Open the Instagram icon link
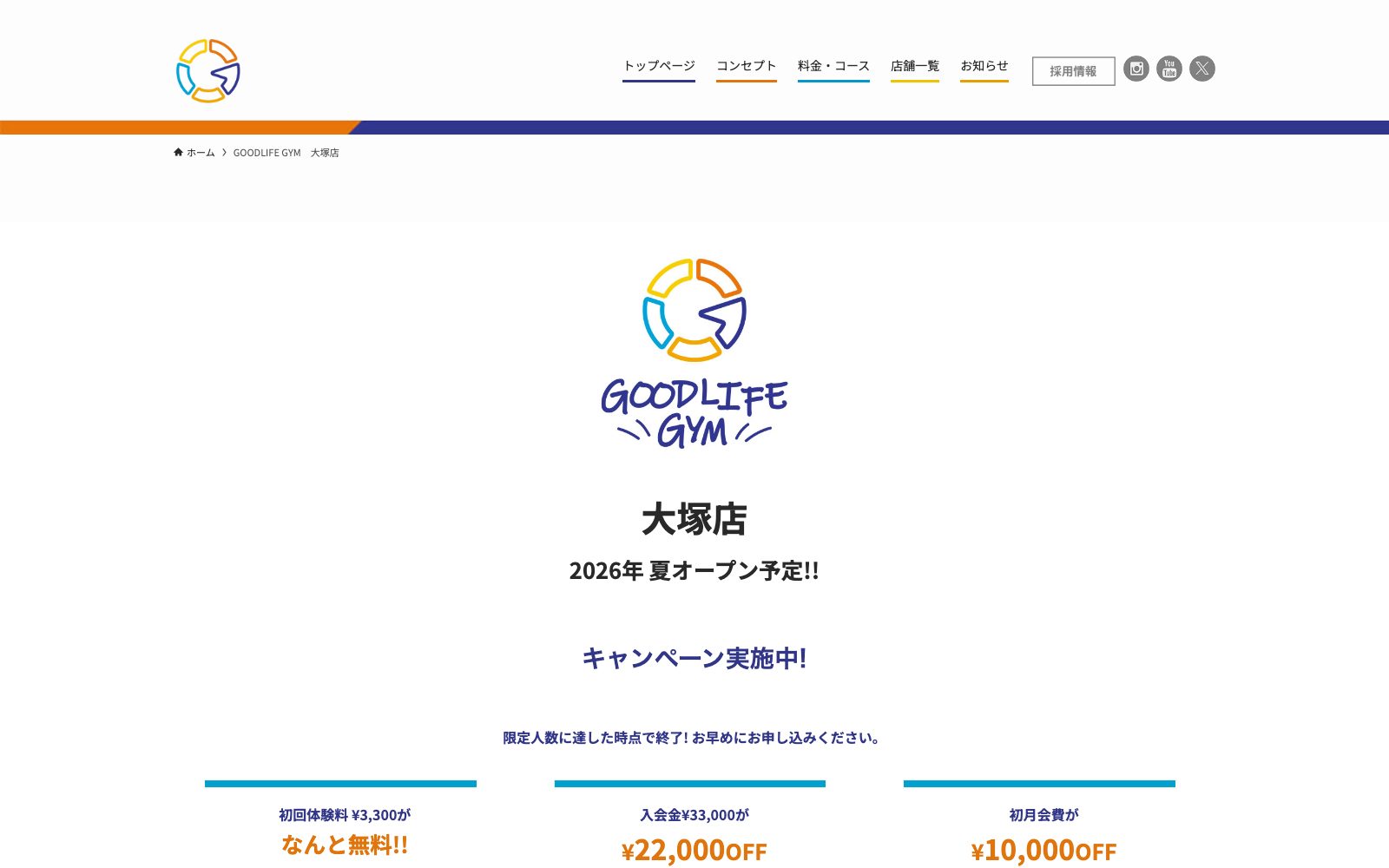This screenshot has height=868, width=1389. 1136,69
